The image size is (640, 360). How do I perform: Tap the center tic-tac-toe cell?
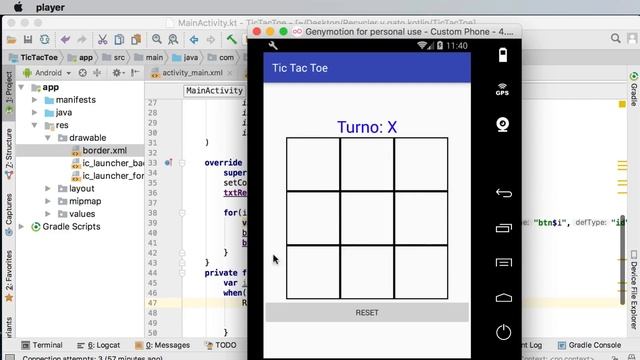(367, 218)
